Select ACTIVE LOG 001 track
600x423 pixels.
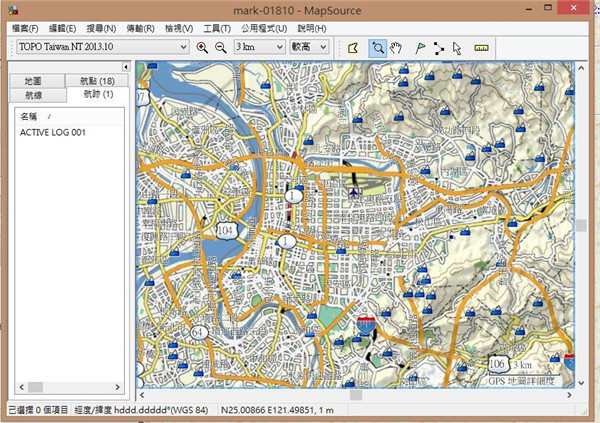tap(52, 132)
